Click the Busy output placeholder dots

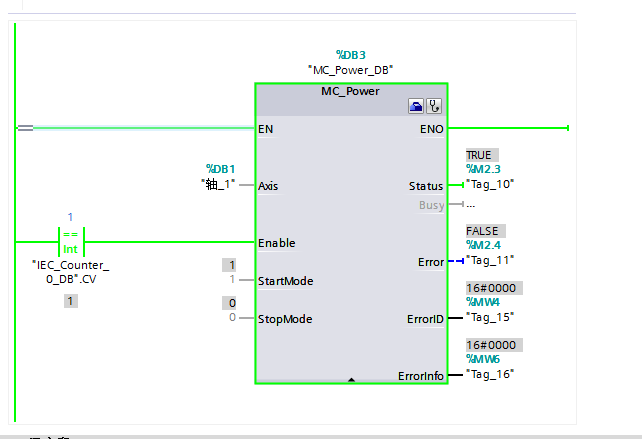tap(470, 204)
